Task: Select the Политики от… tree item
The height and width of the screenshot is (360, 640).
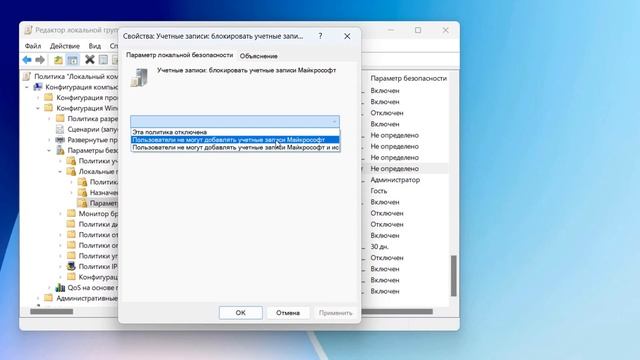Action: tap(98, 235)
